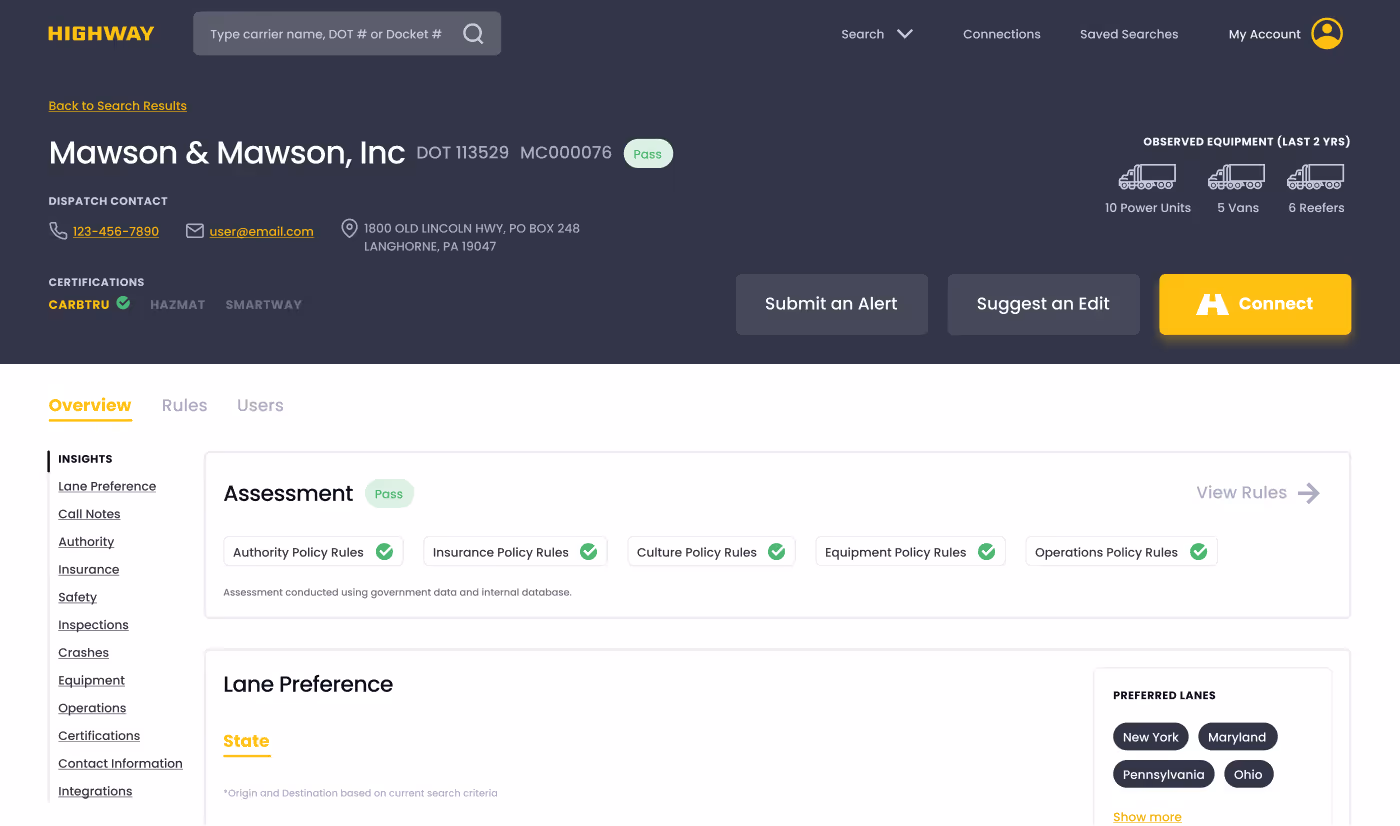Viewport: 1400px width, 826px height.
Task: Select the New York lane chip
Action: (x=1150, y=737)
